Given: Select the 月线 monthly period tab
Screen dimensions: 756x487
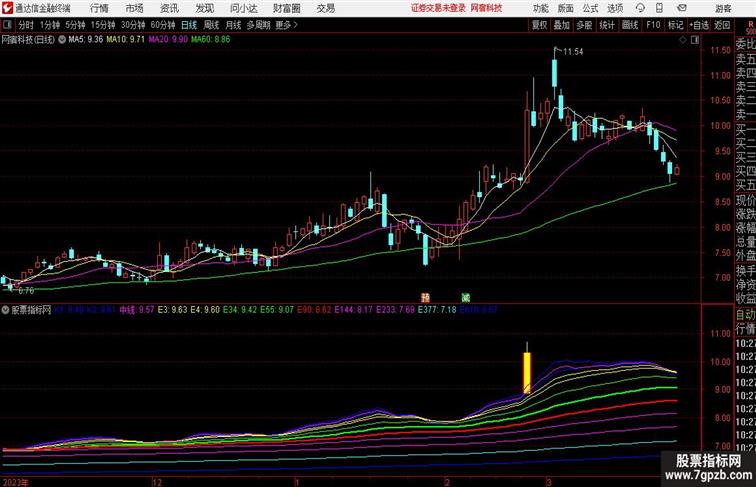Looking at the screenshot, I should [233, 25].
